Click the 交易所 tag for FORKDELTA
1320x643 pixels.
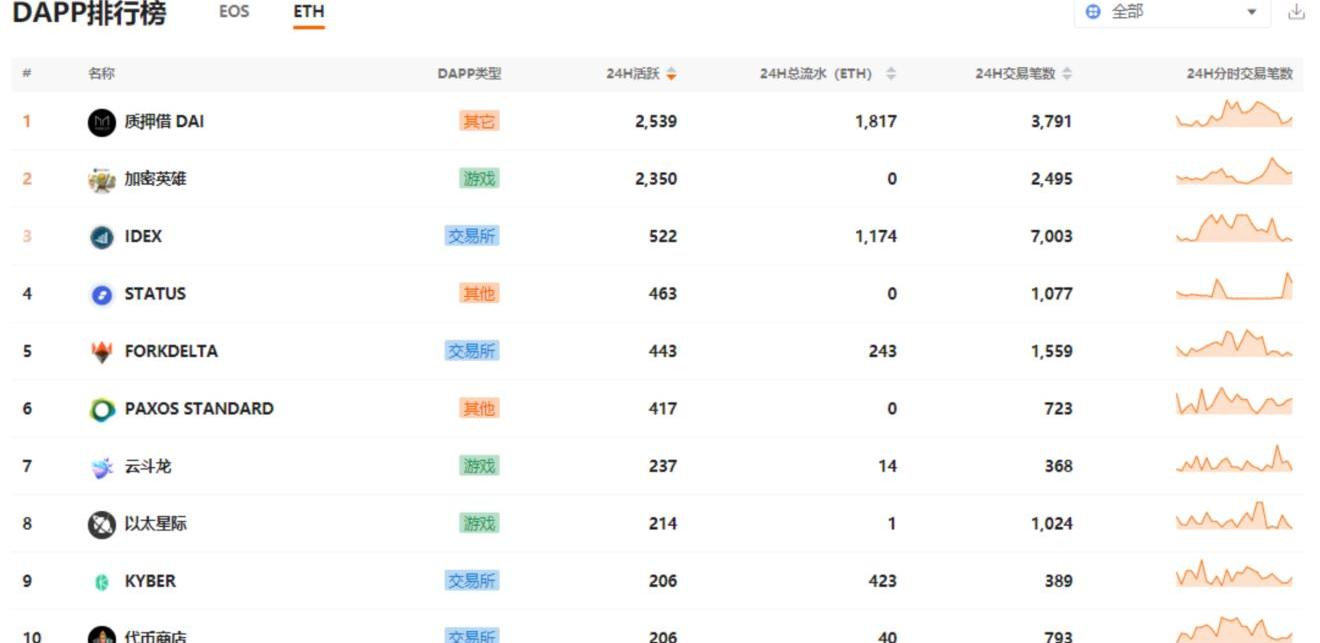coord(472,351)
